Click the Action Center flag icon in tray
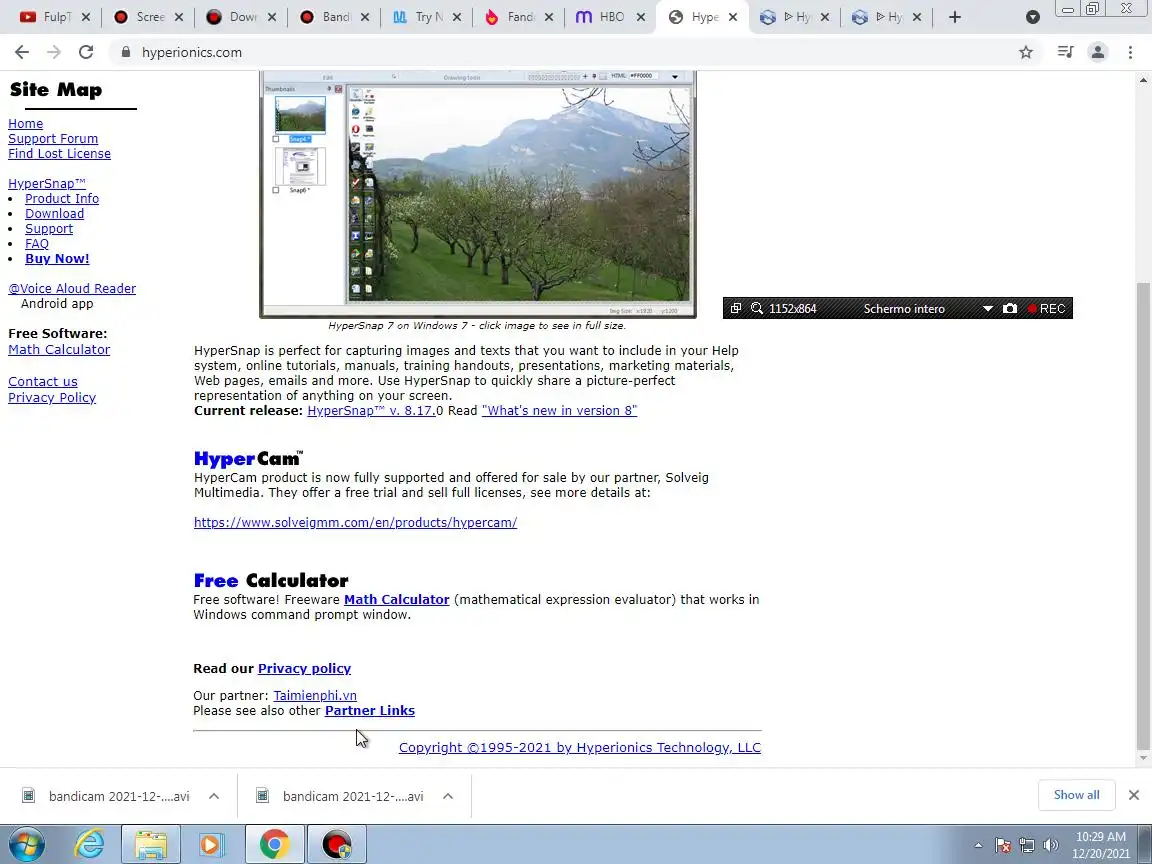Viewport: 1152px width, 864px height. click(1003, 845)
